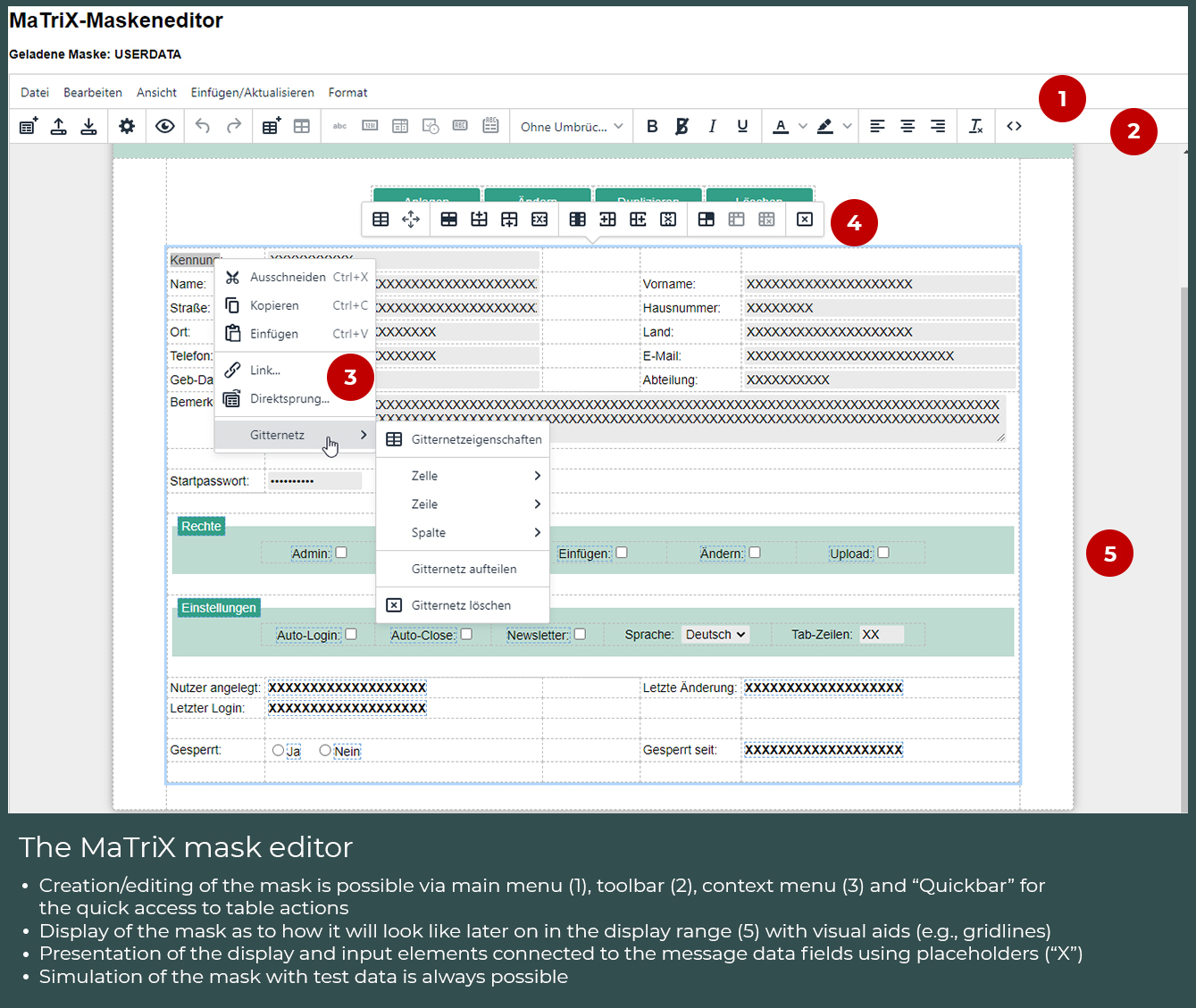Click the clear formatting icon
The image size is (1196, 1008).
[x=976, y=127]
